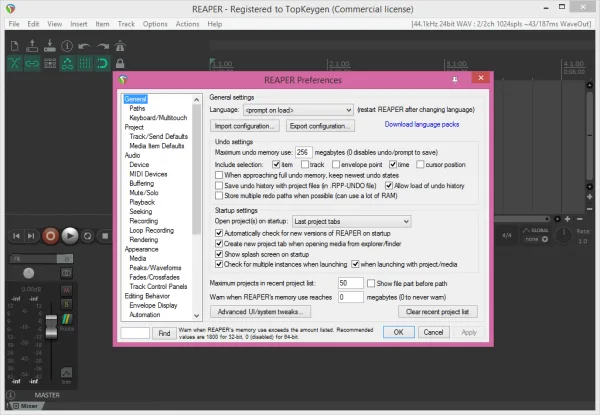Enable save undo history with project checkbox
This screenshot has height=415, width=600.
click(219, 186)
